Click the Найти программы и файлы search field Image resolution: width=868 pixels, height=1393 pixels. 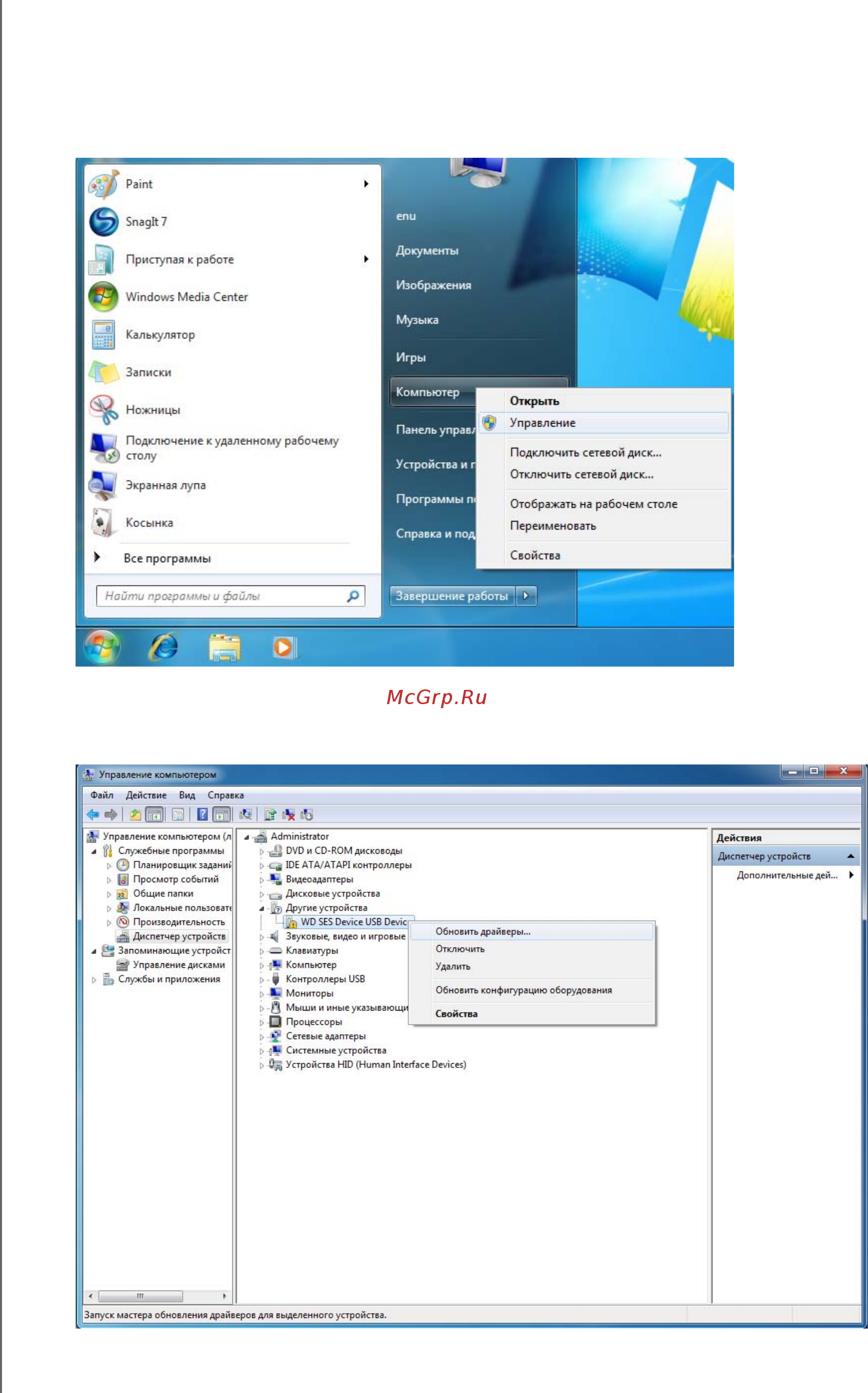pyautogui.click(x=230, y=596)
